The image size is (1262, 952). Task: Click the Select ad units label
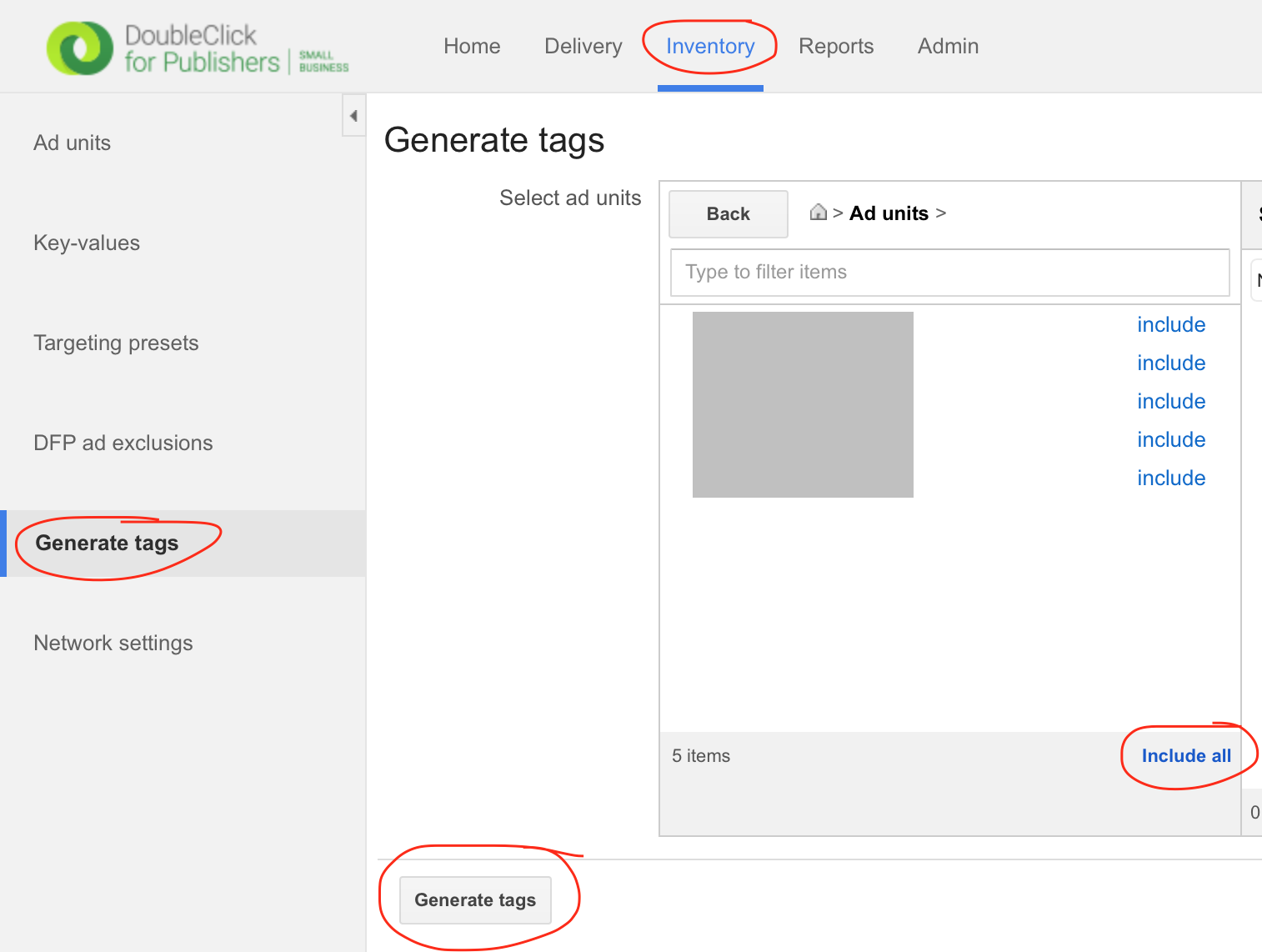[570, 198]
